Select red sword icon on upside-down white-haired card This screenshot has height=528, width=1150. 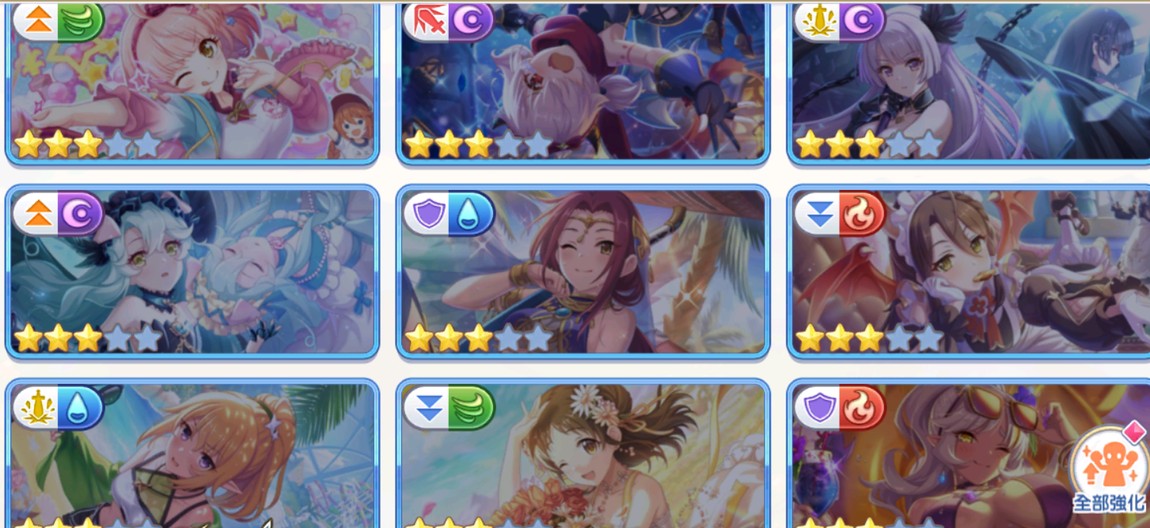click(427, 21)
